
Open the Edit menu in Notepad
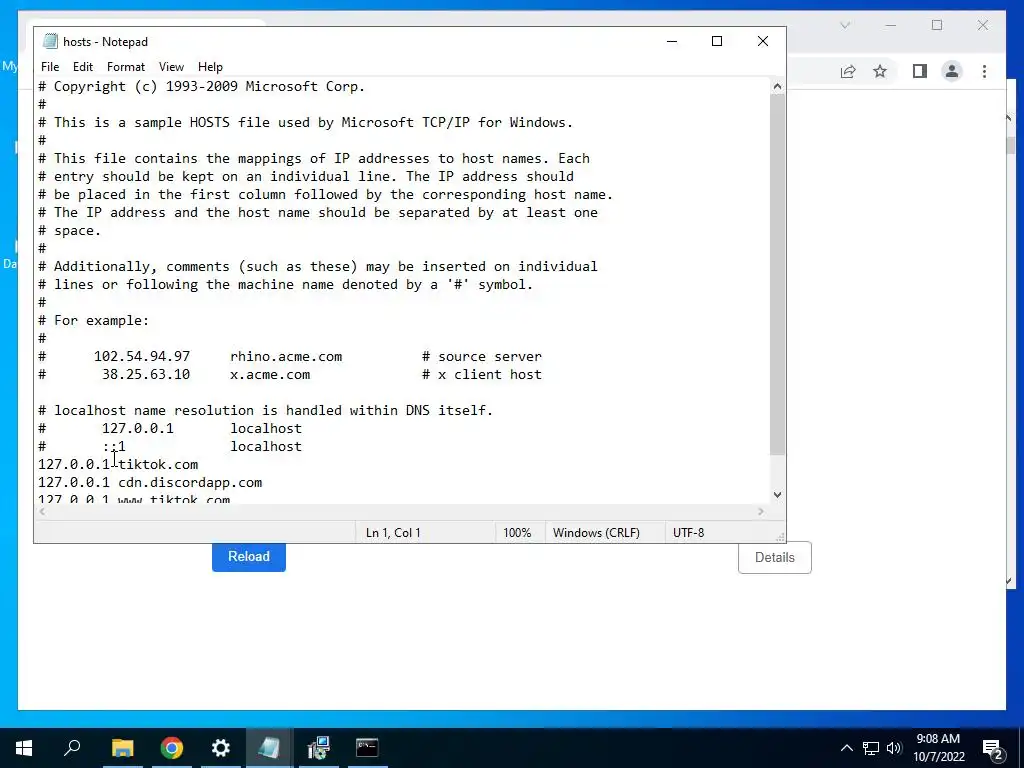coord(82,67)
